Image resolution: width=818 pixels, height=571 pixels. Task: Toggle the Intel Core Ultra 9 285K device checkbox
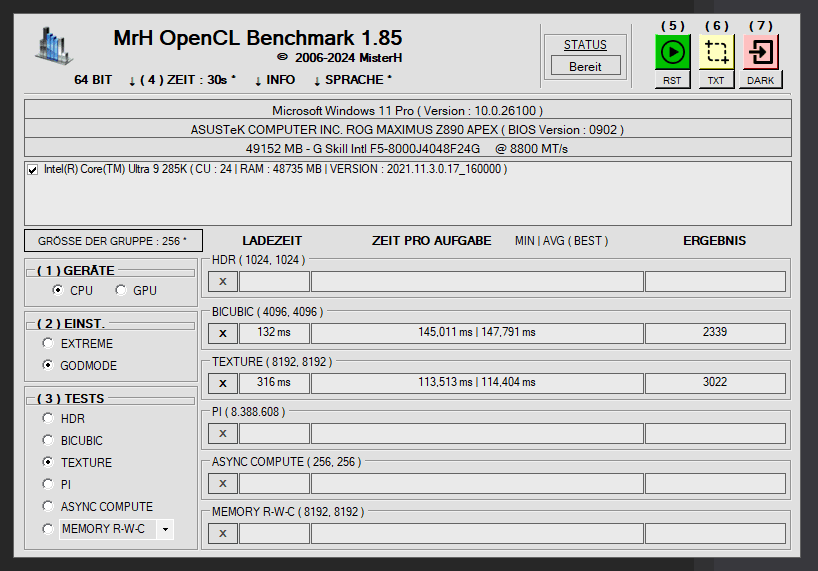point(33,170)
